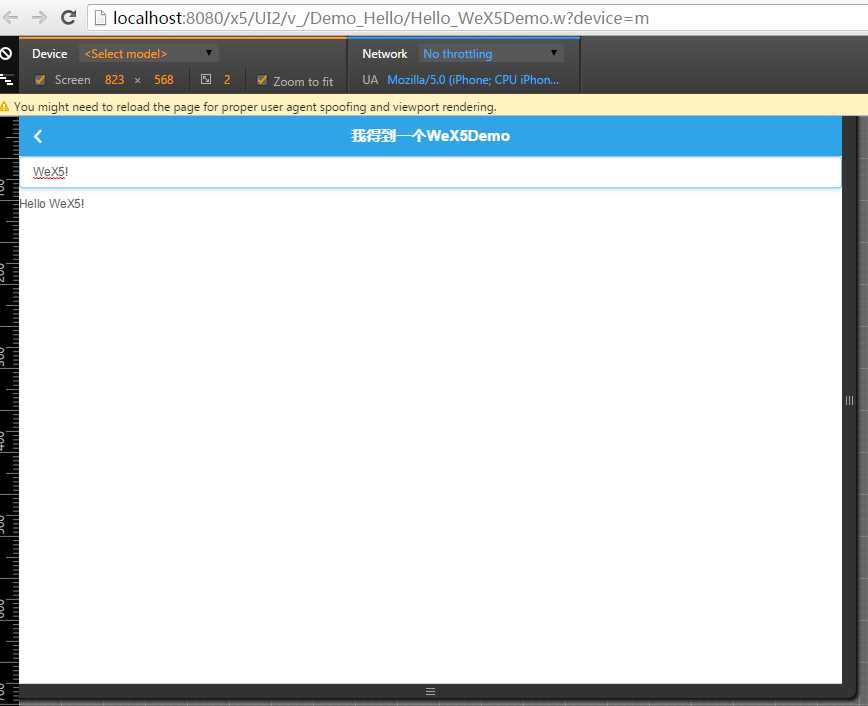Click the UA Mozilla user agent field
This screenshot has height=706, width=868.
point(473,80)
